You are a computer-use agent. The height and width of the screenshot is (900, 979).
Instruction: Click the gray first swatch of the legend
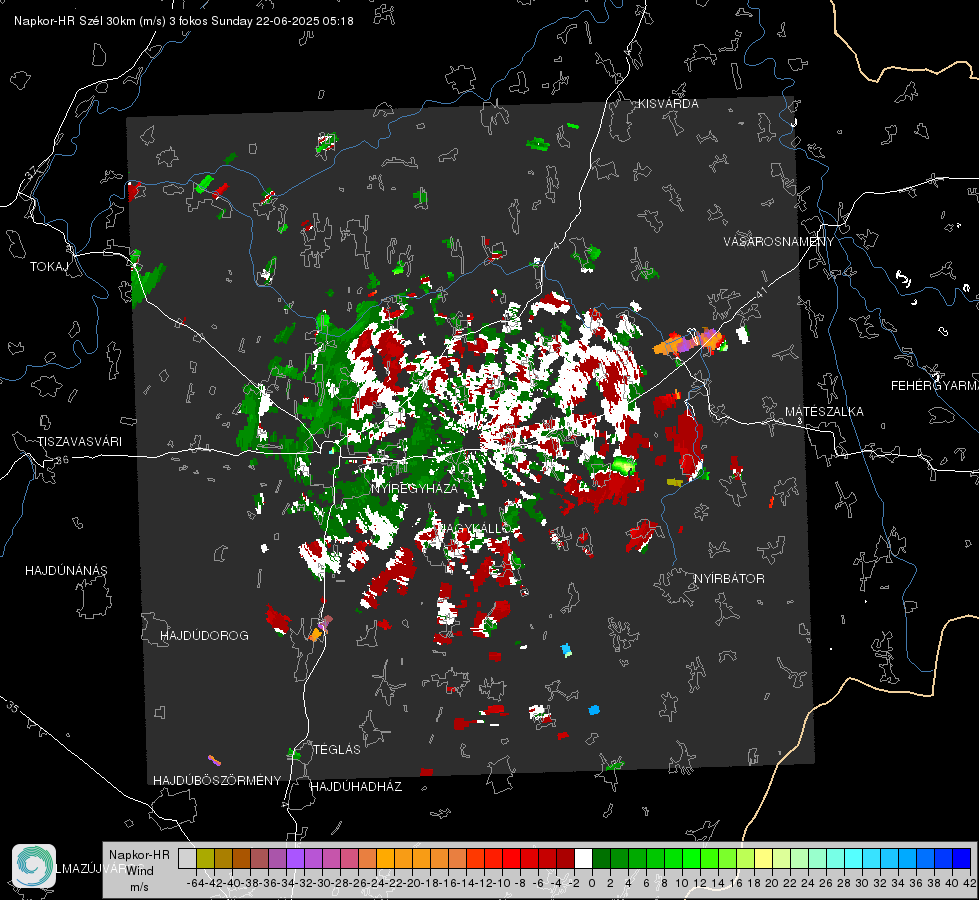(x=187, y=858)
